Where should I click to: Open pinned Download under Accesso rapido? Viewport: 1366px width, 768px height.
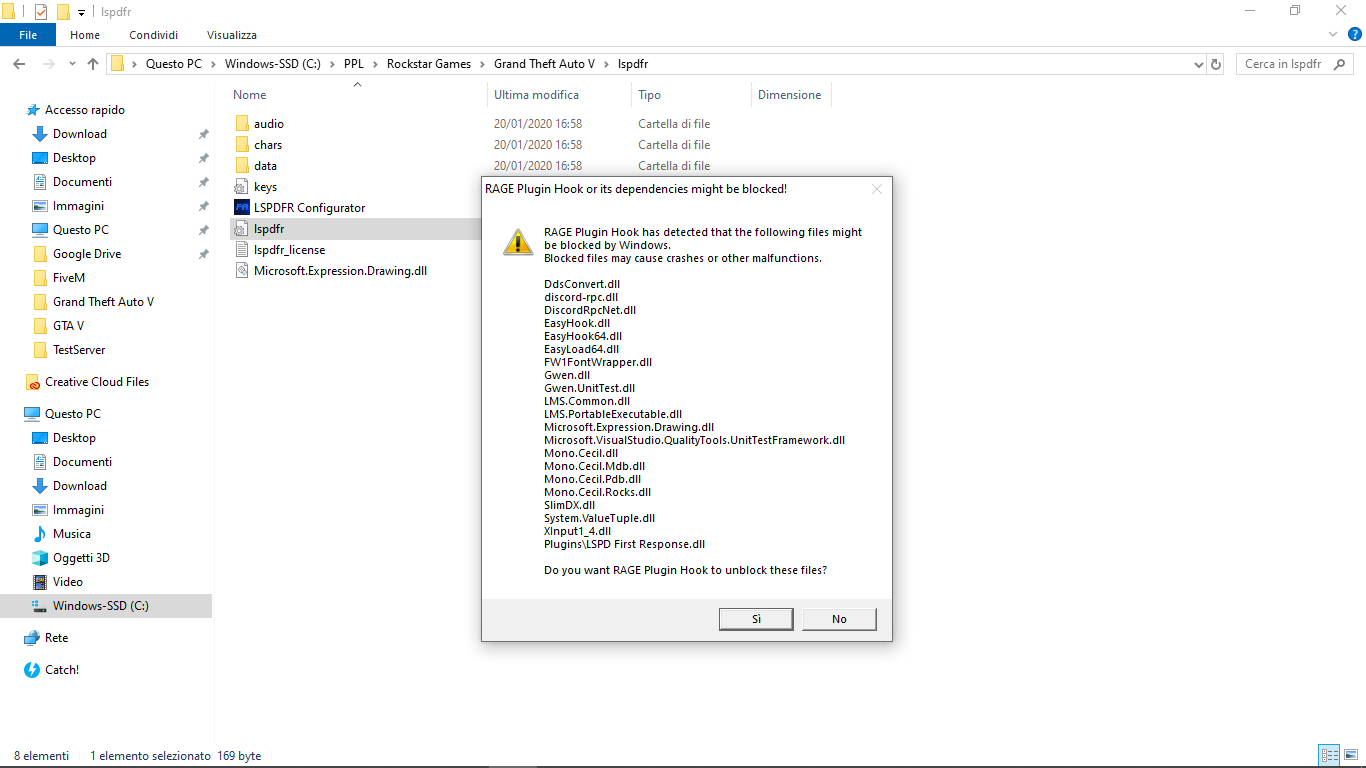[80, 134]
